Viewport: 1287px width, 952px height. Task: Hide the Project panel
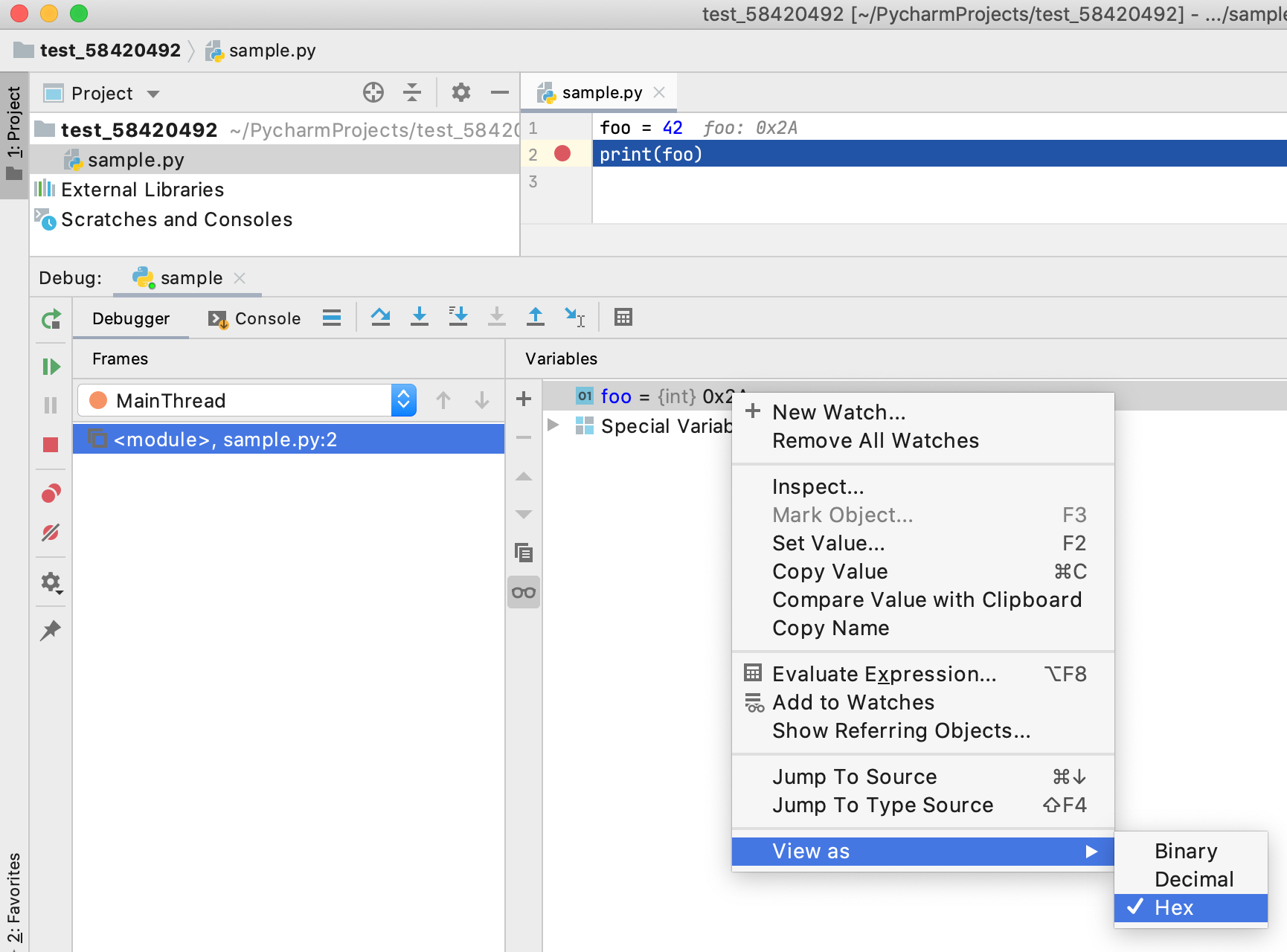500,92
